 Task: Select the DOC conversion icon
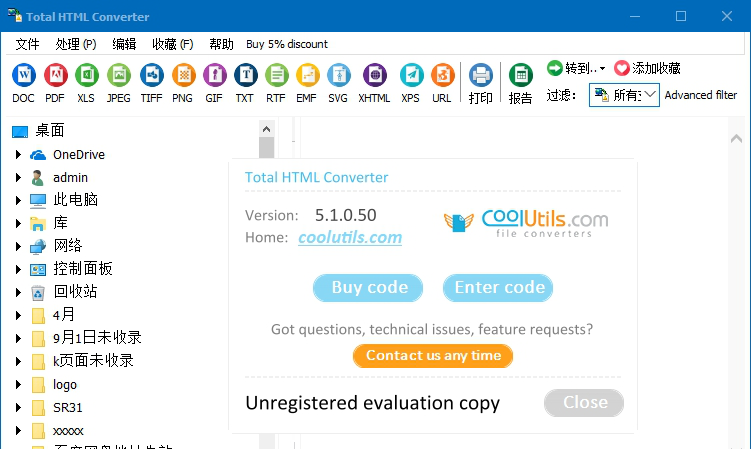[x=23, y=75]
